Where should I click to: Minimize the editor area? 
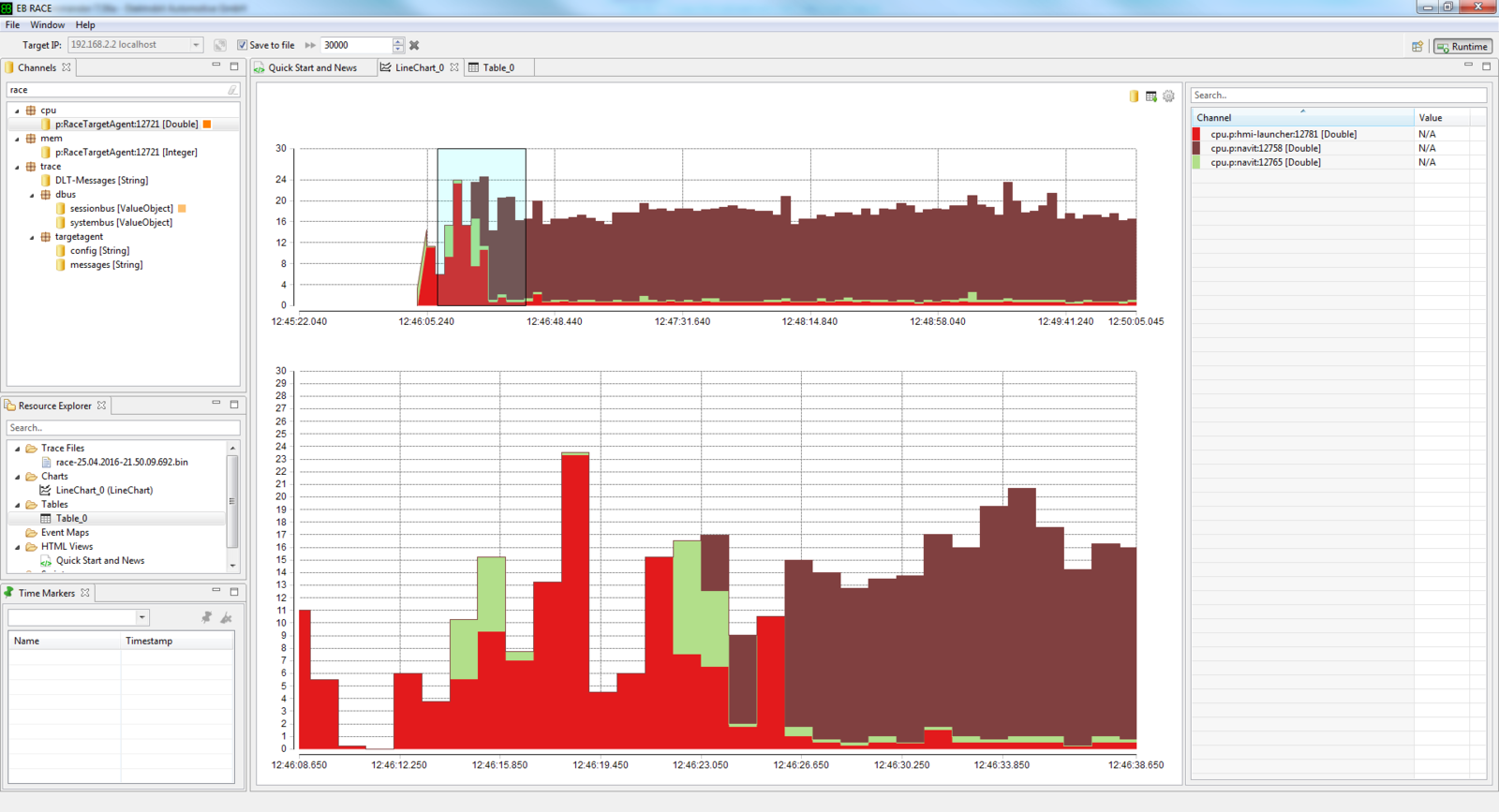pos(1468,66)
